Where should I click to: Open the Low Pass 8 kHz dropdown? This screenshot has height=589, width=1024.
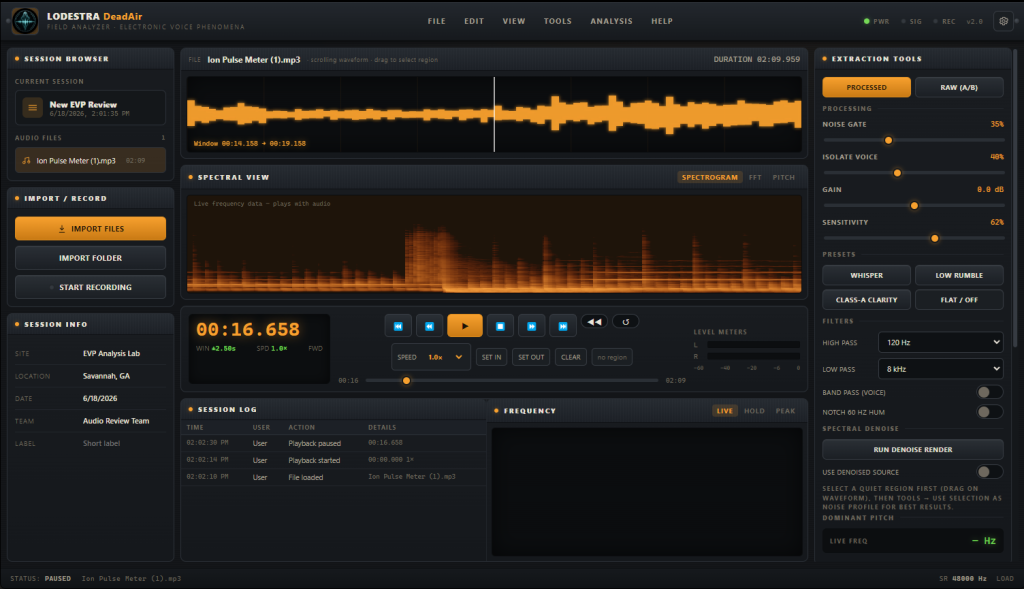(x=941, y=369)
